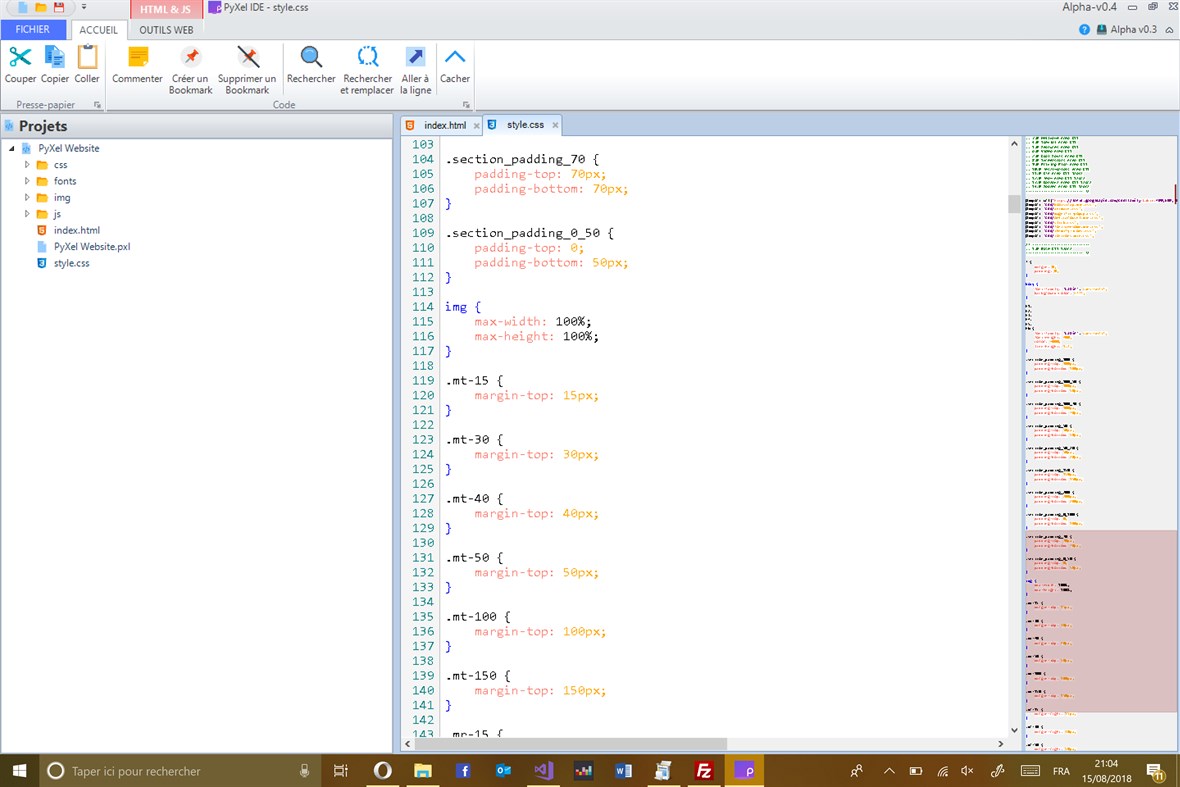Use the Commenter tool
The width and height of the screenshot is (1180, 787).
136,65
